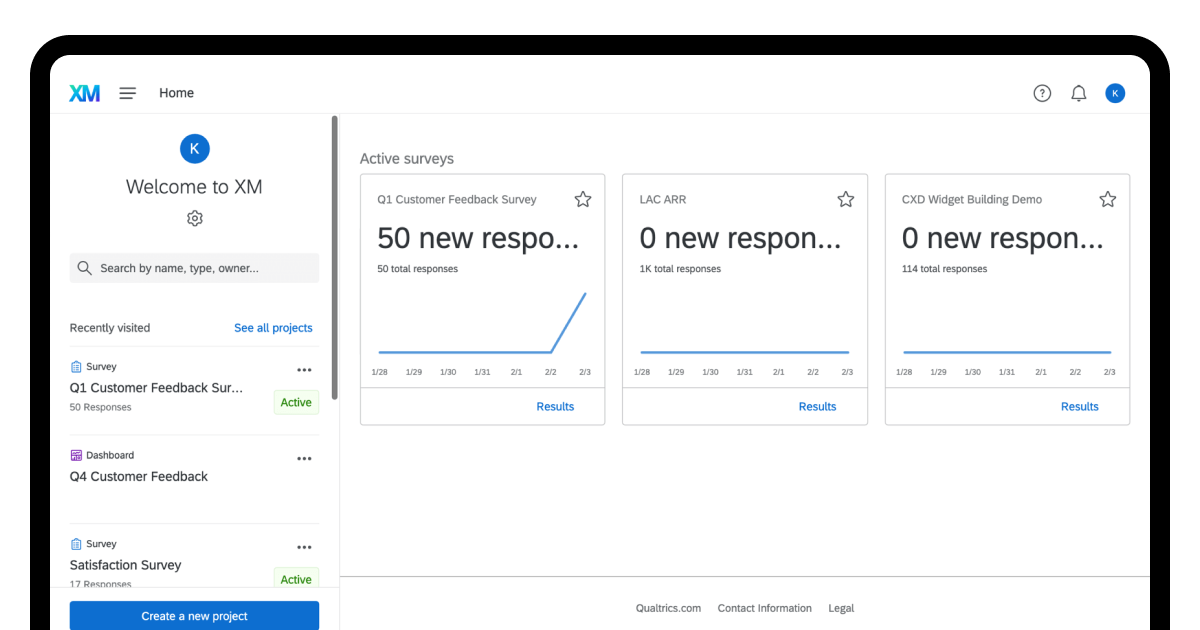The width and height of the screenshot is (1200, 630).
Task: Click the Active badge on Satisfaction Survey
Action: coord(296,579)
